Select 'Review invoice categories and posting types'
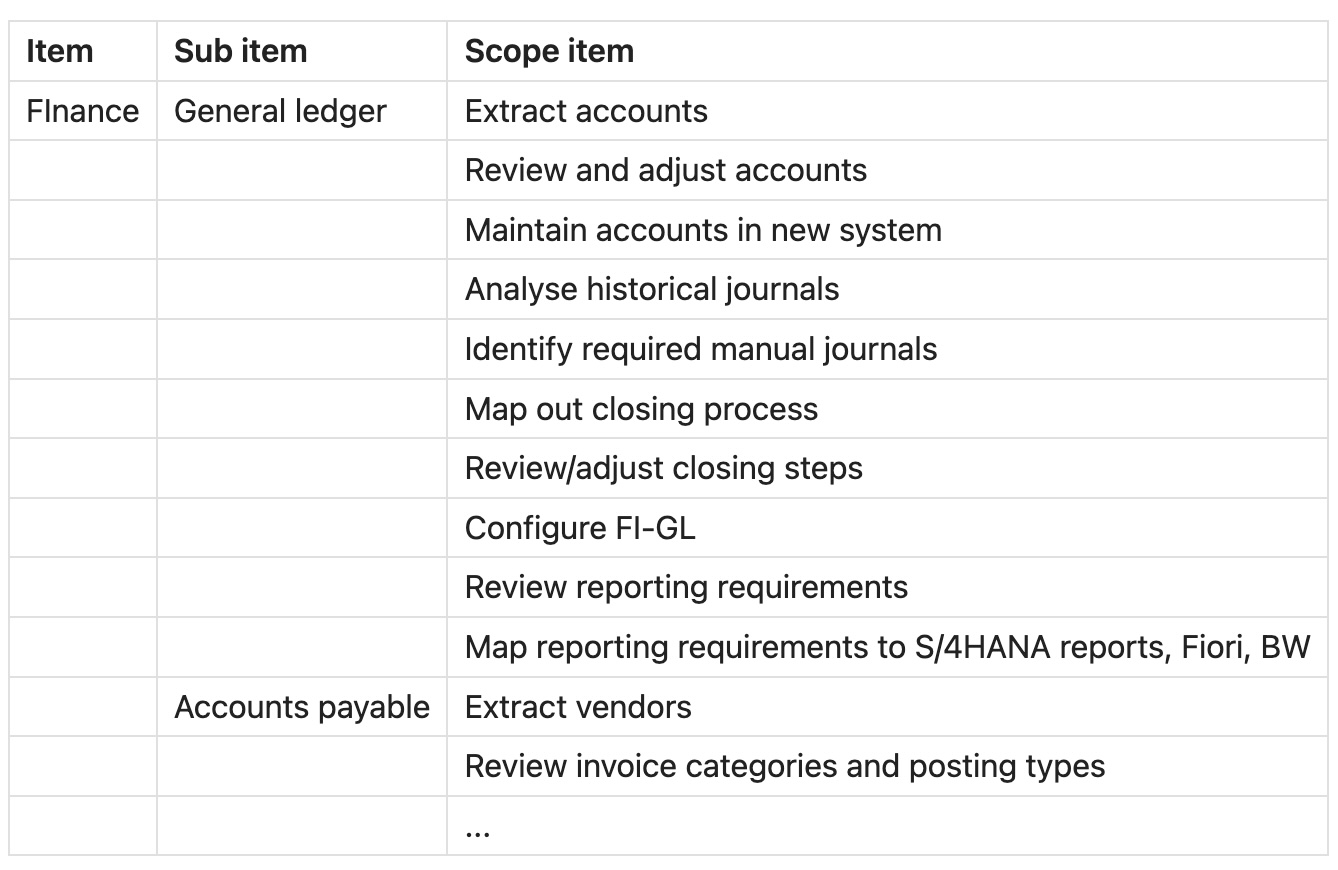 (887, 766)
